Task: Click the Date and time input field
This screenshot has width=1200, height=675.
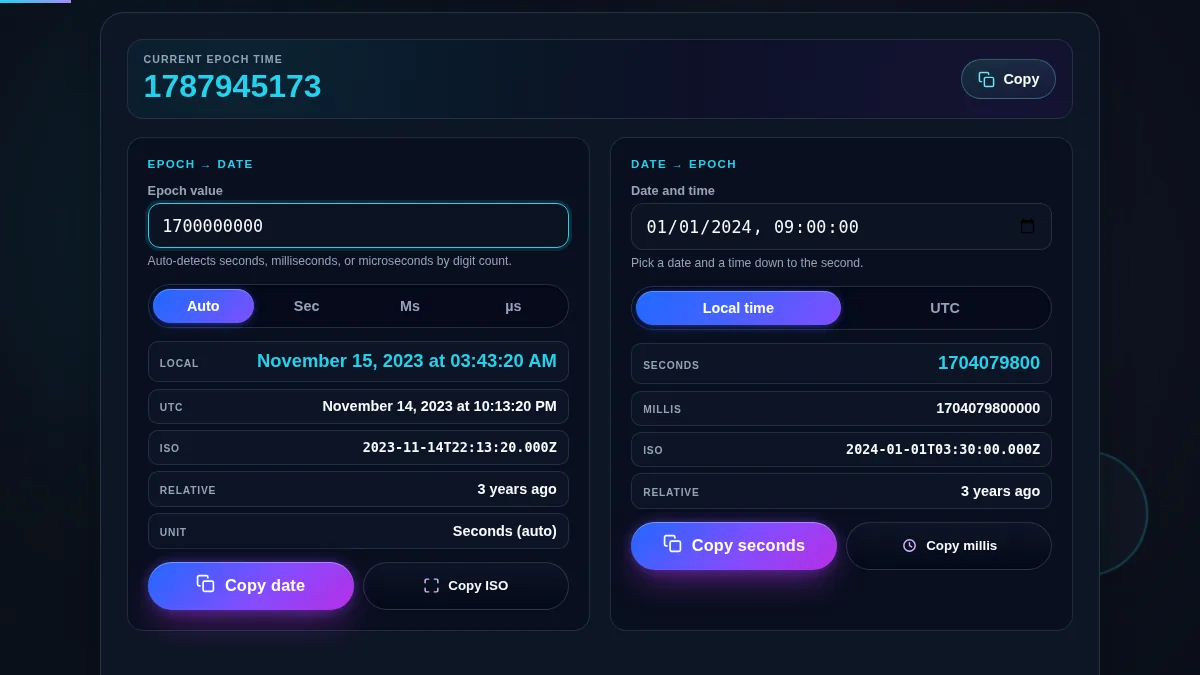Action: [841, 226]
